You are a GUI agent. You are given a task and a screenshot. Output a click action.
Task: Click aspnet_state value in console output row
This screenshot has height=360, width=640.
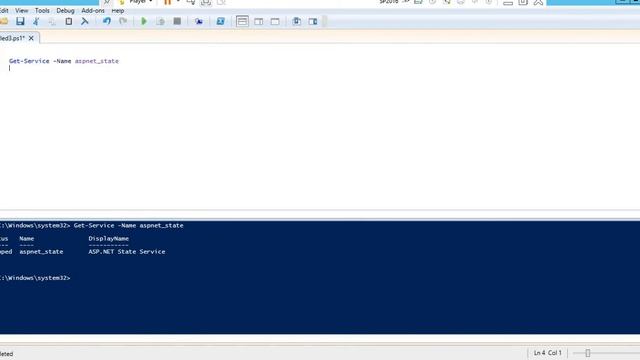click(x=41, y=251)
